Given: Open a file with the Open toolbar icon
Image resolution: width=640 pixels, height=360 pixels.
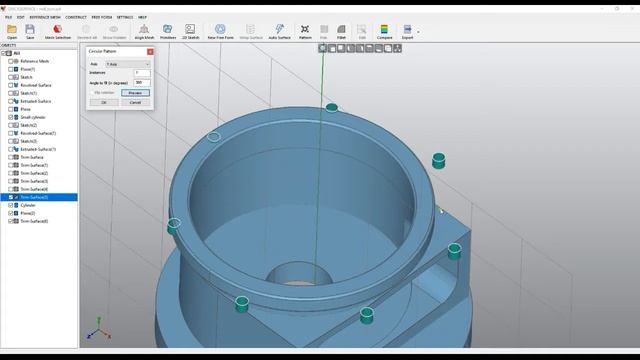Looking at the screenshot, I should point(12,31).
